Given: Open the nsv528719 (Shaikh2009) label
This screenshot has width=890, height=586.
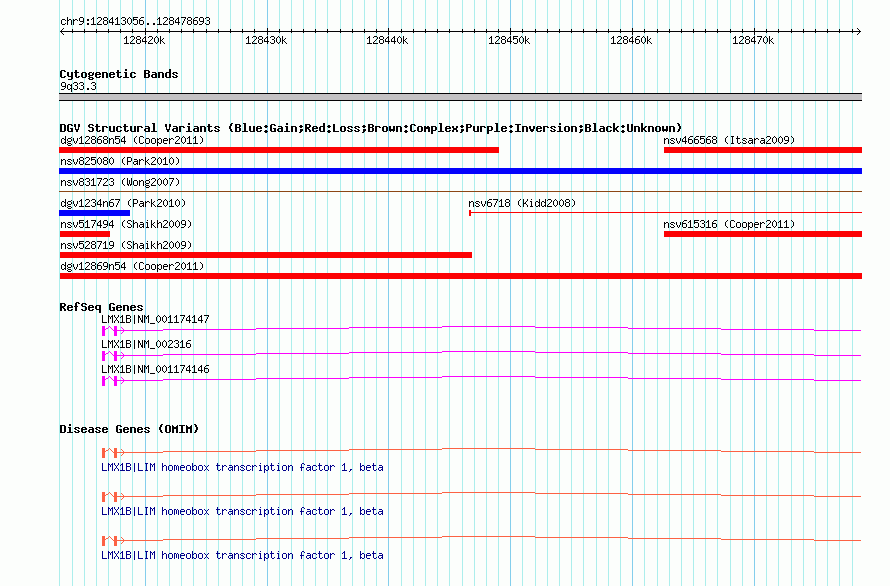Looking at the screenshot, I should coord(126,245).
